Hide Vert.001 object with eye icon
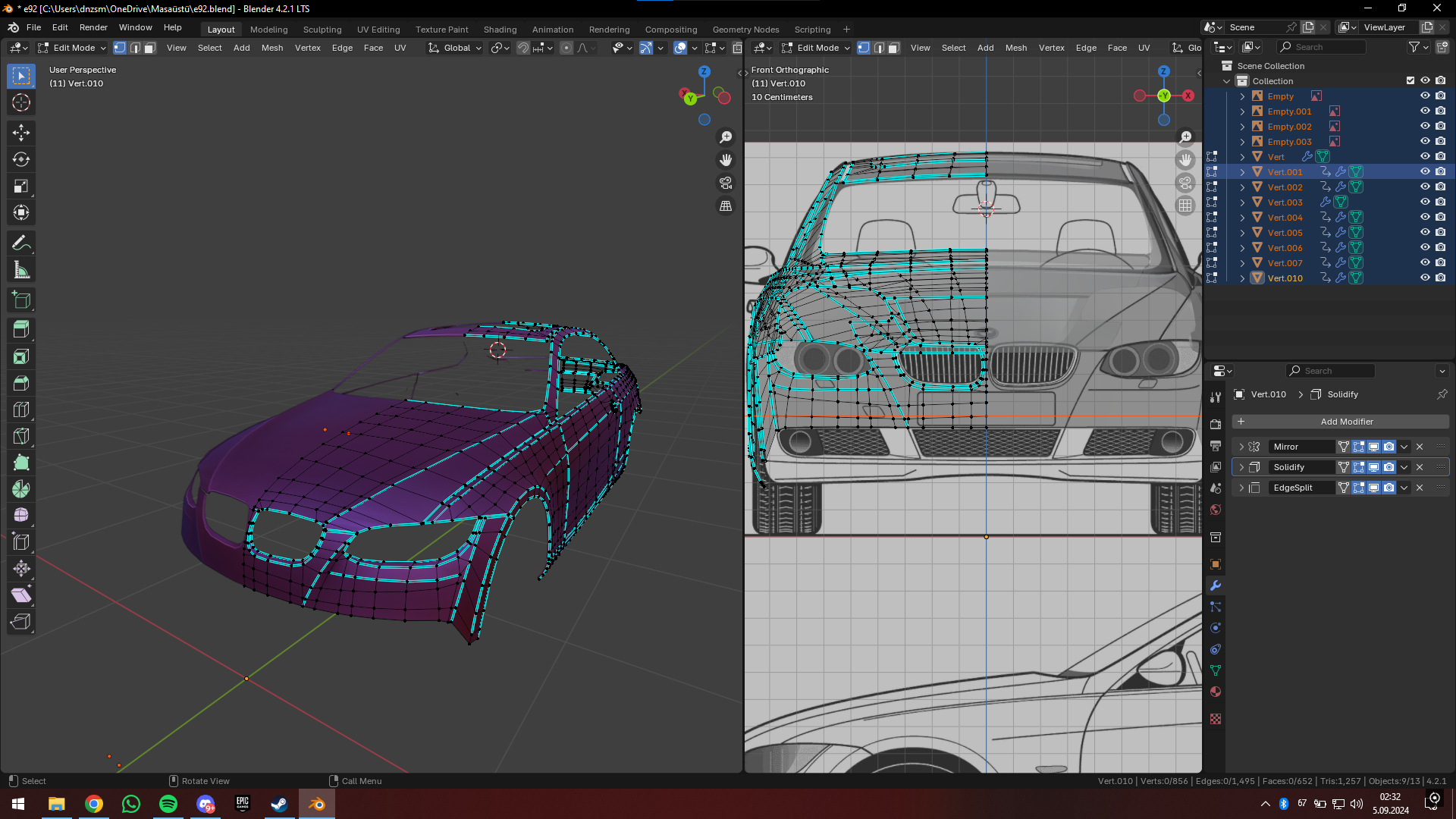The width and height of the screenshot is (1456, 819). pyautogui.click(x=1425, y=171)
